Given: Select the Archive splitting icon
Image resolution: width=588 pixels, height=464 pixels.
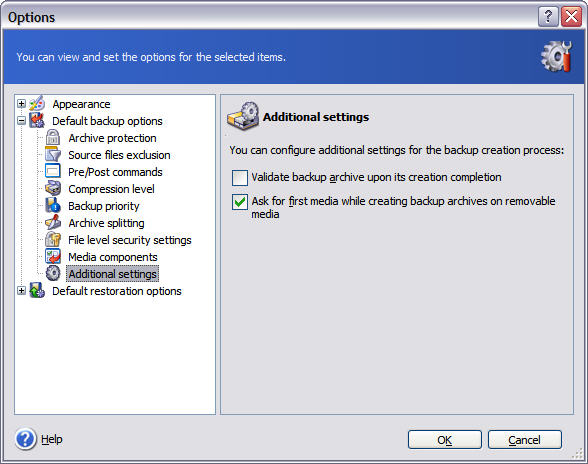Looking at the screenshot, I should [x=53, y=222].
